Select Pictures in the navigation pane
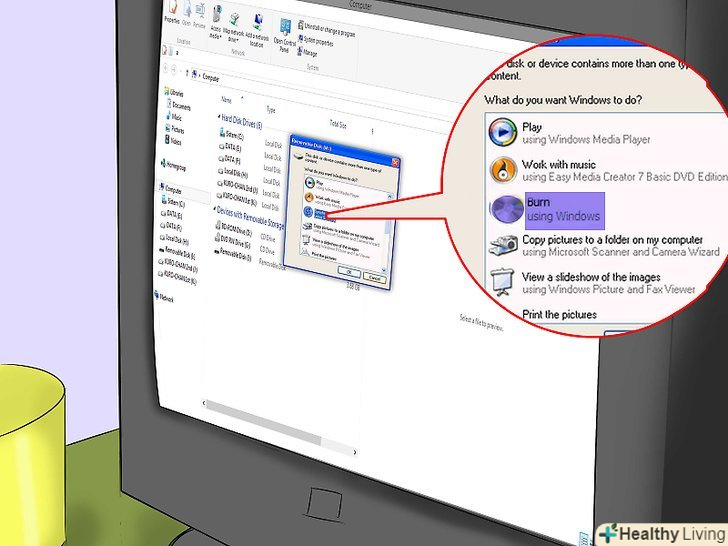 click(x=175, y=129)
